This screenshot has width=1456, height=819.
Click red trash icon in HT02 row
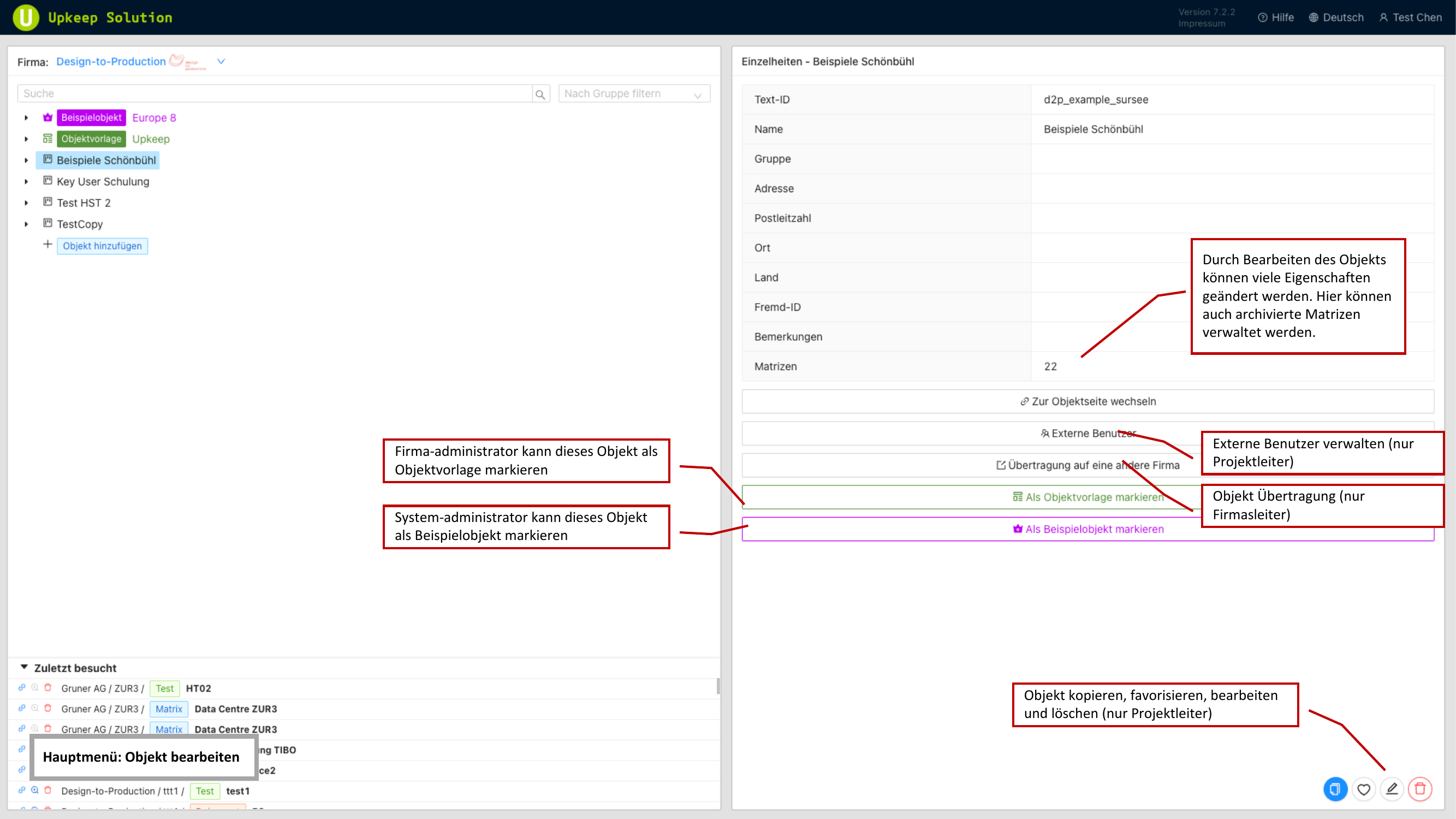pyautogui.click(x=48, y=688)
